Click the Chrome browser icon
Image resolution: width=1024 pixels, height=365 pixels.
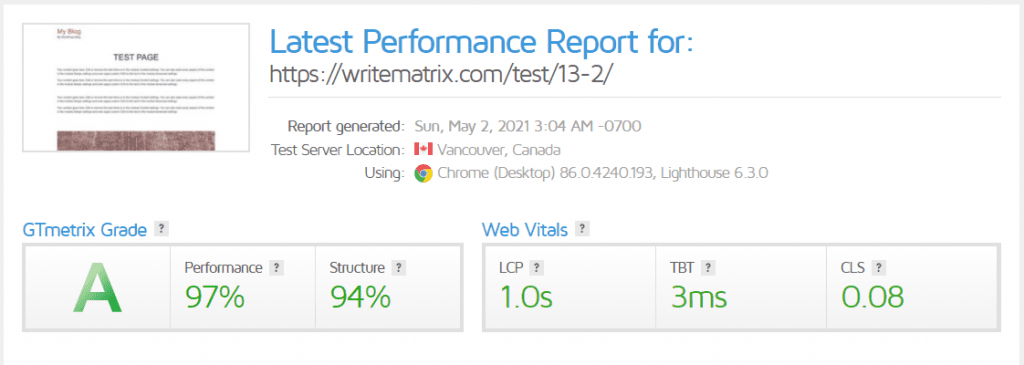pyautogui.click(x=423, y=174)
